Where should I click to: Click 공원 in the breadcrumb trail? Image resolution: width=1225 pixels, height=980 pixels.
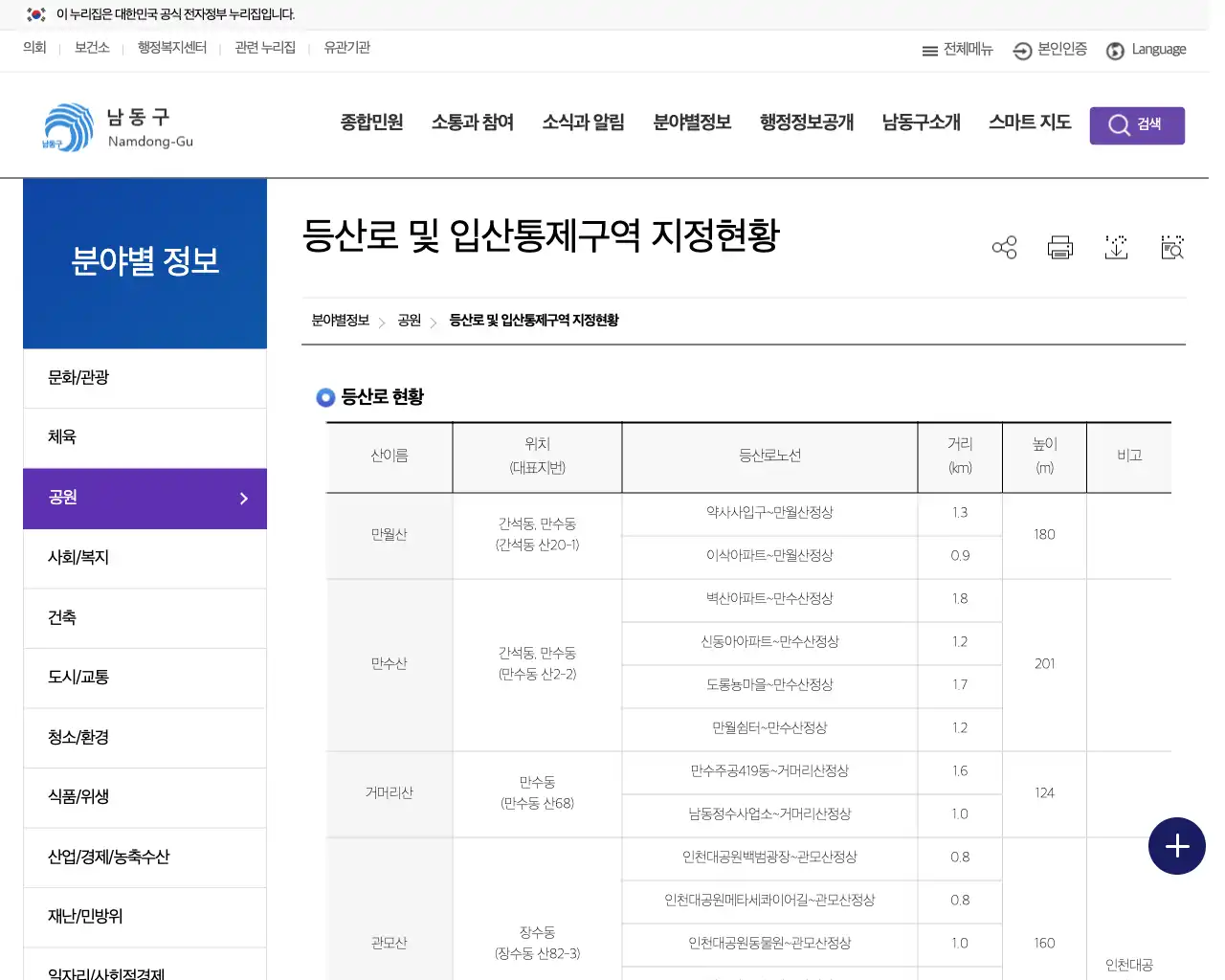(x=409, y=321)
